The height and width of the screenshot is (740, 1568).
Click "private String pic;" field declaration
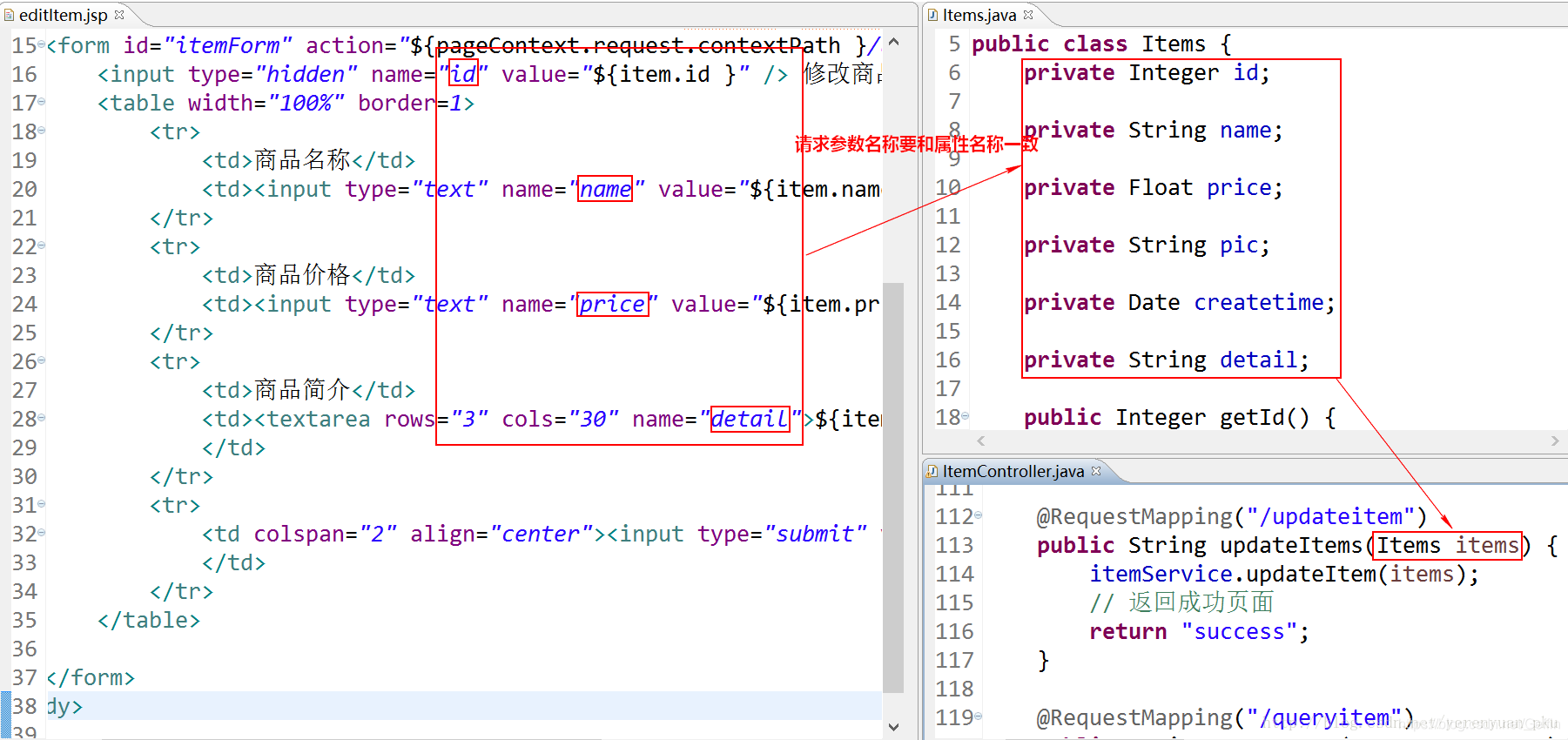pyautogui.click(x=1147, y=245)
